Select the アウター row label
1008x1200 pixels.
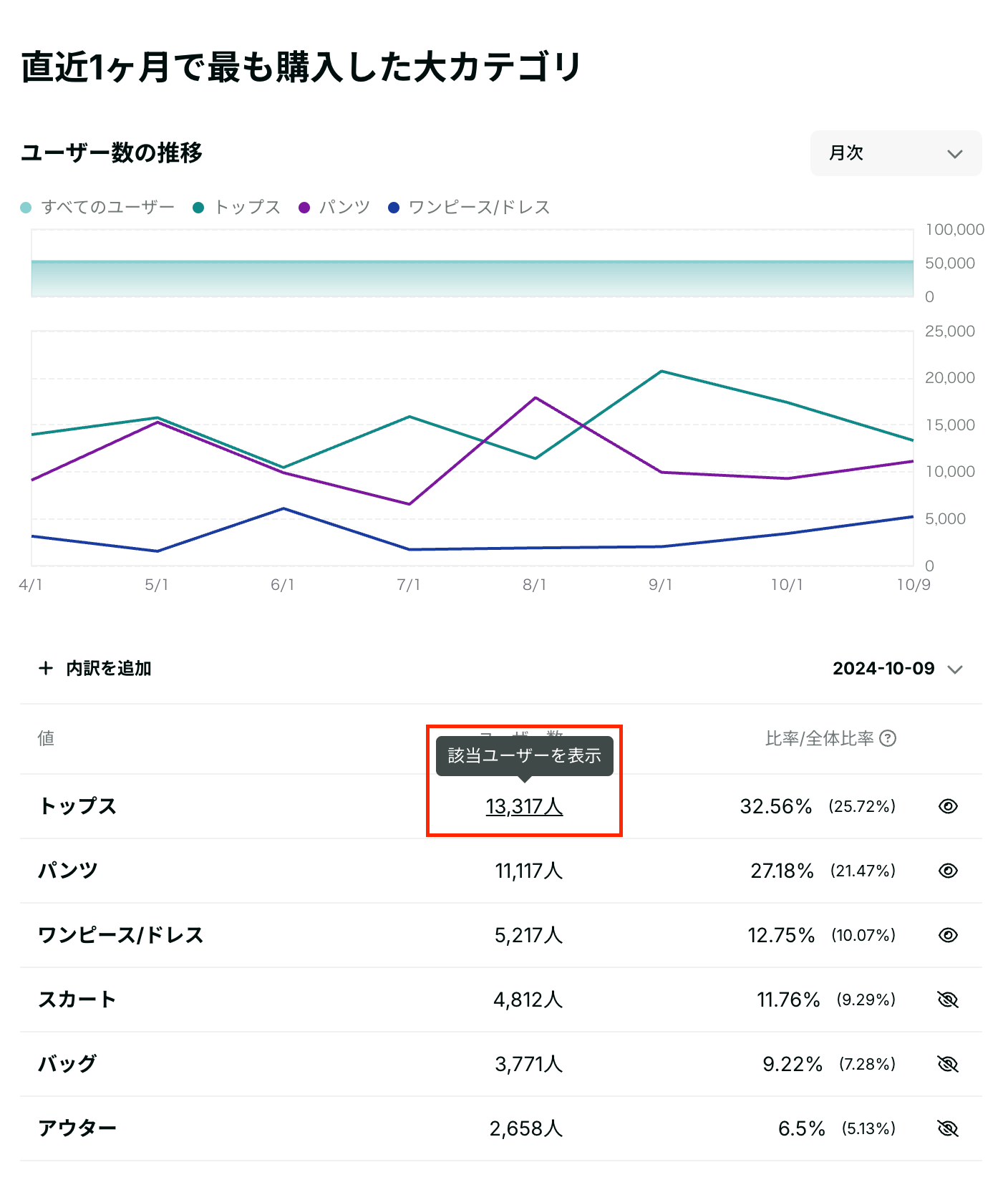[x=77, y=1128]
